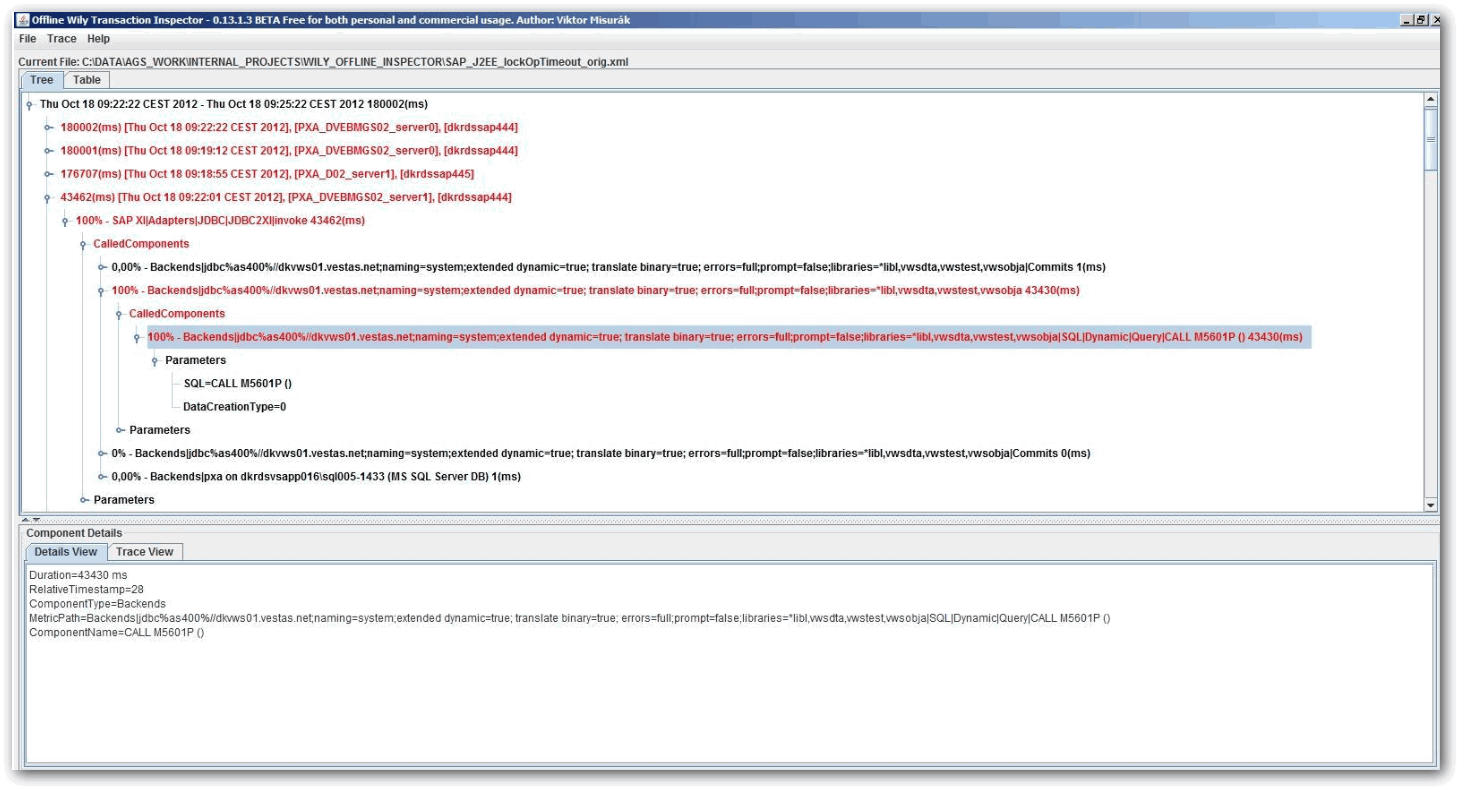1460x790 pixels.
Task: Click the MetricPath=Backends detail line
Action: click(570, 618)
